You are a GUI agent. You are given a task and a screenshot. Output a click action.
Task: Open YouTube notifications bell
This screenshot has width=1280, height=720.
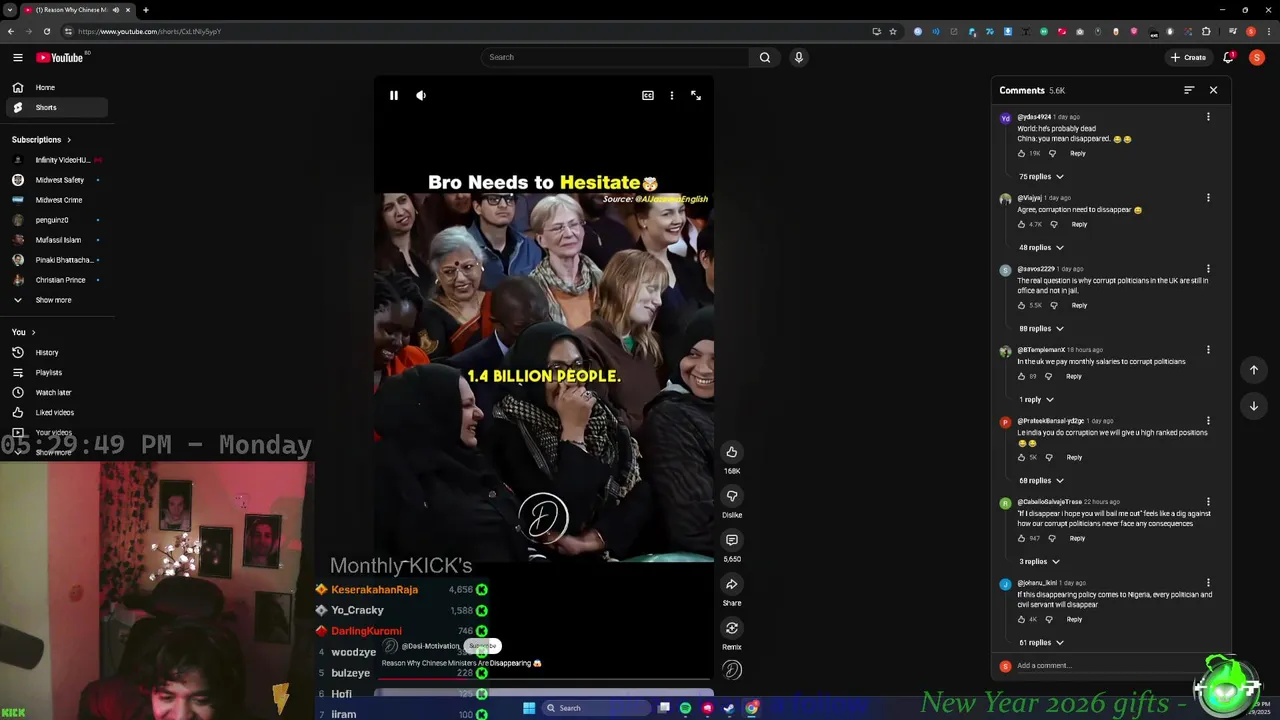[1229, 57]
